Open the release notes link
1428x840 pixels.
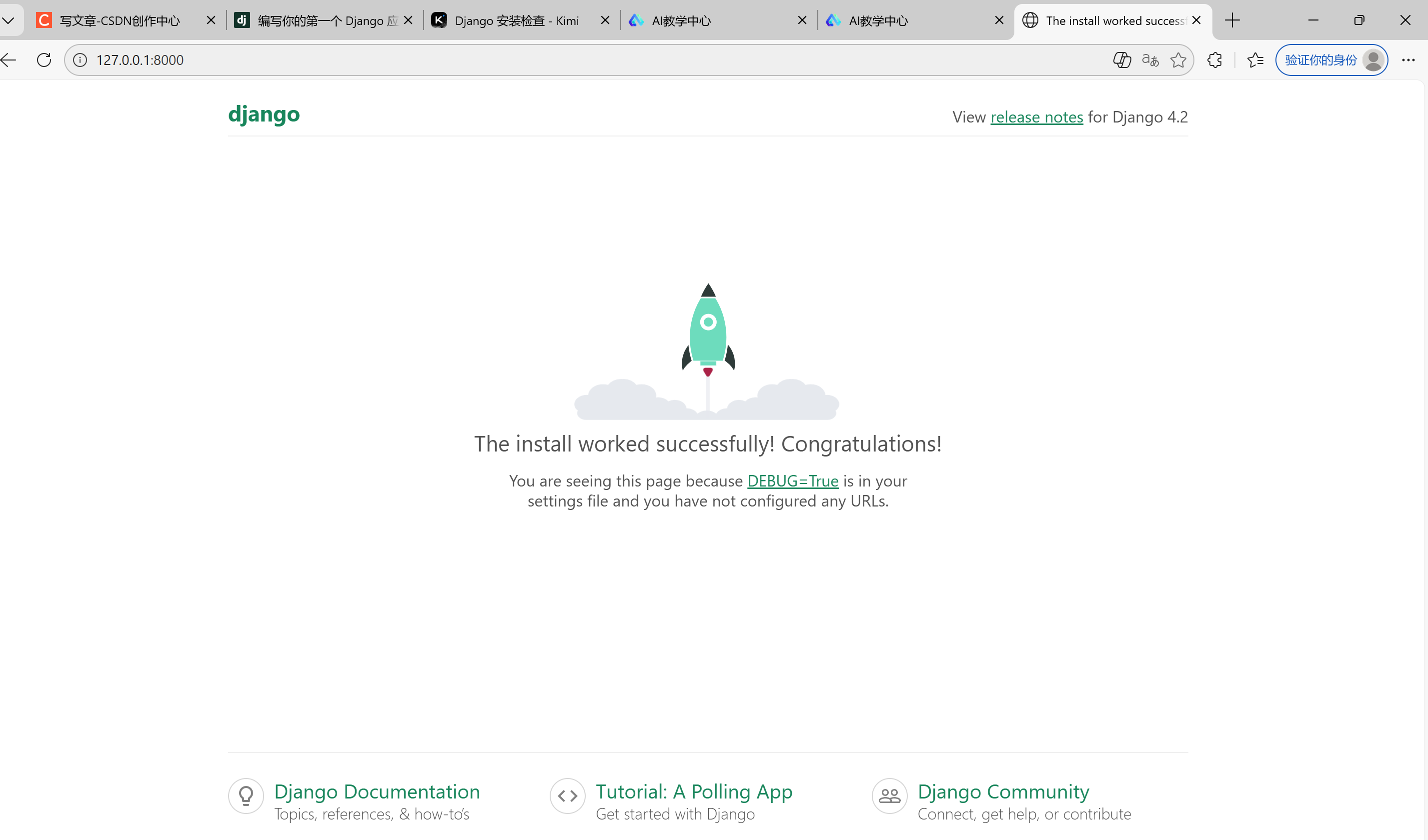coord(1036,117)
